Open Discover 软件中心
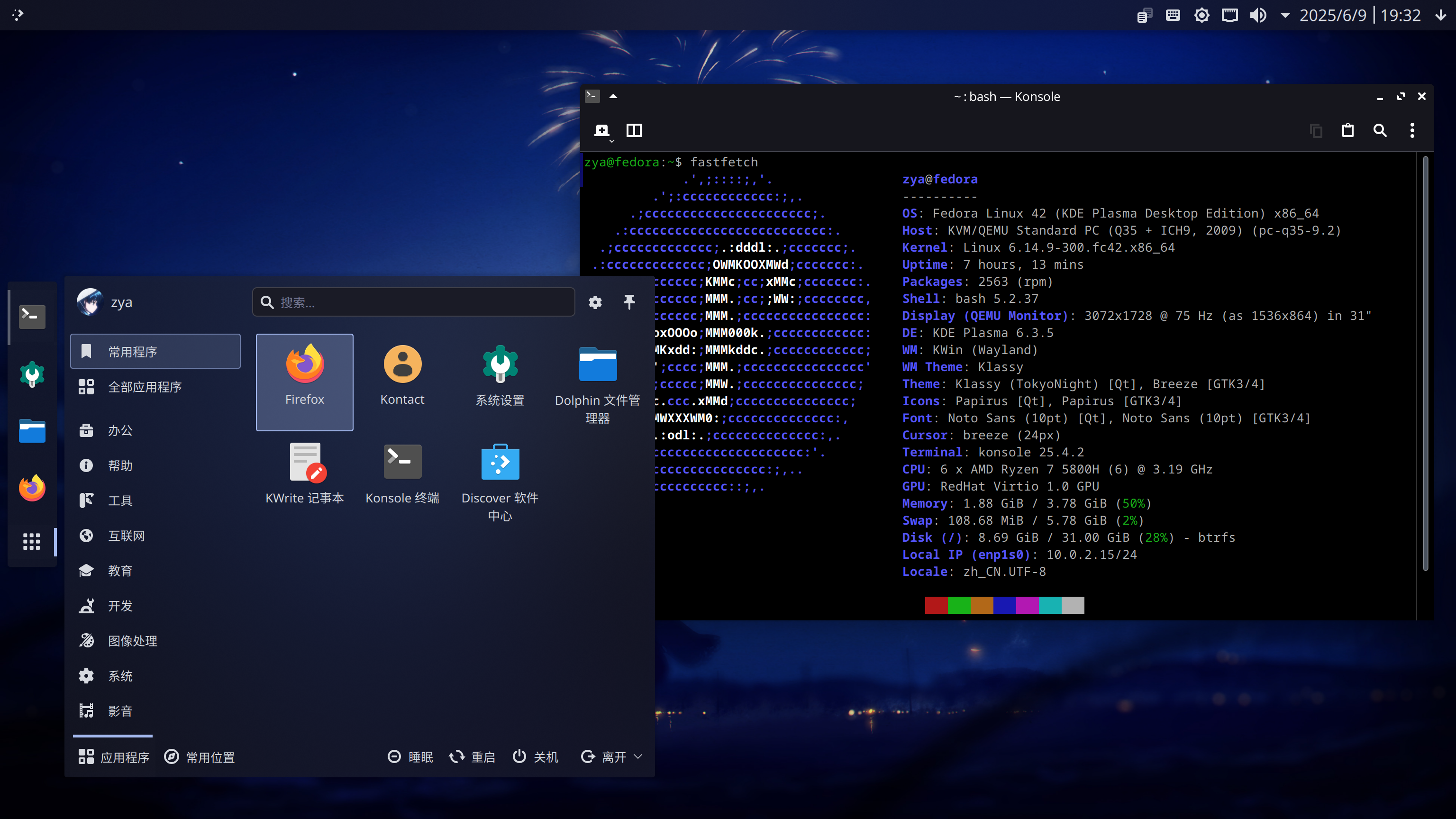The width and height of the screenshot is (1456, 819). [500, 481]
